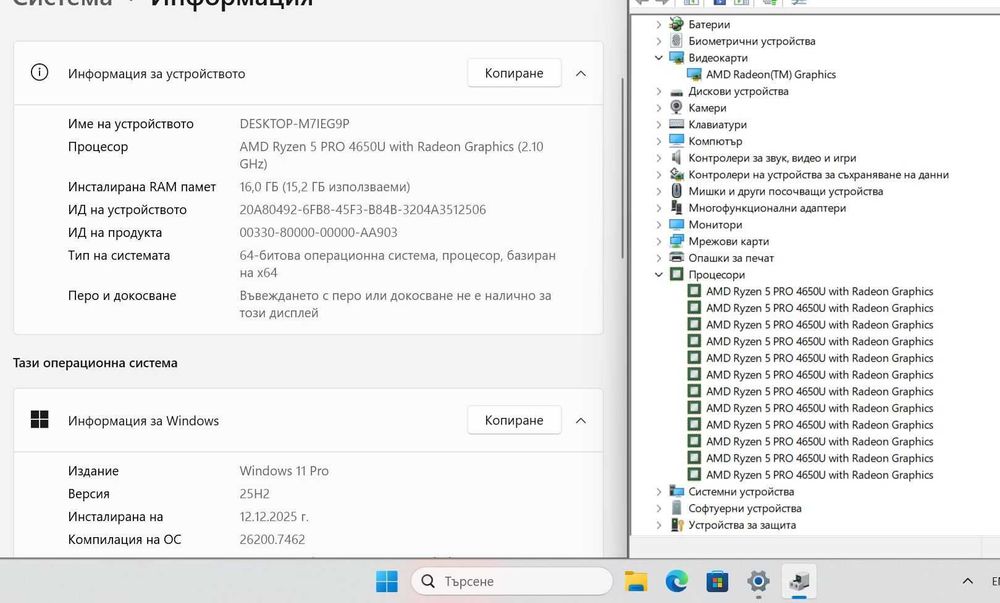Click the storage controllers icon
1000x603 pixels.
[x=676, y=174]
